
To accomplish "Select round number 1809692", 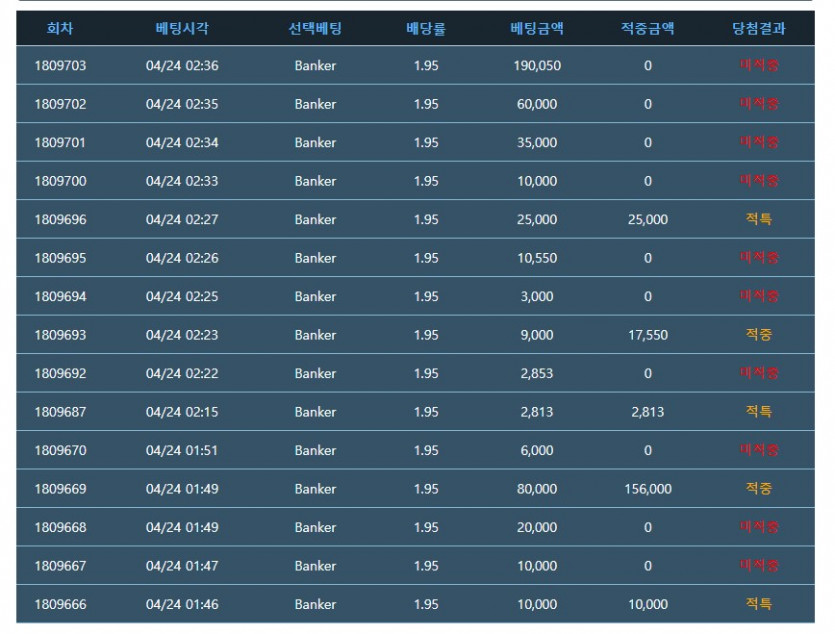I will (60, 373).
